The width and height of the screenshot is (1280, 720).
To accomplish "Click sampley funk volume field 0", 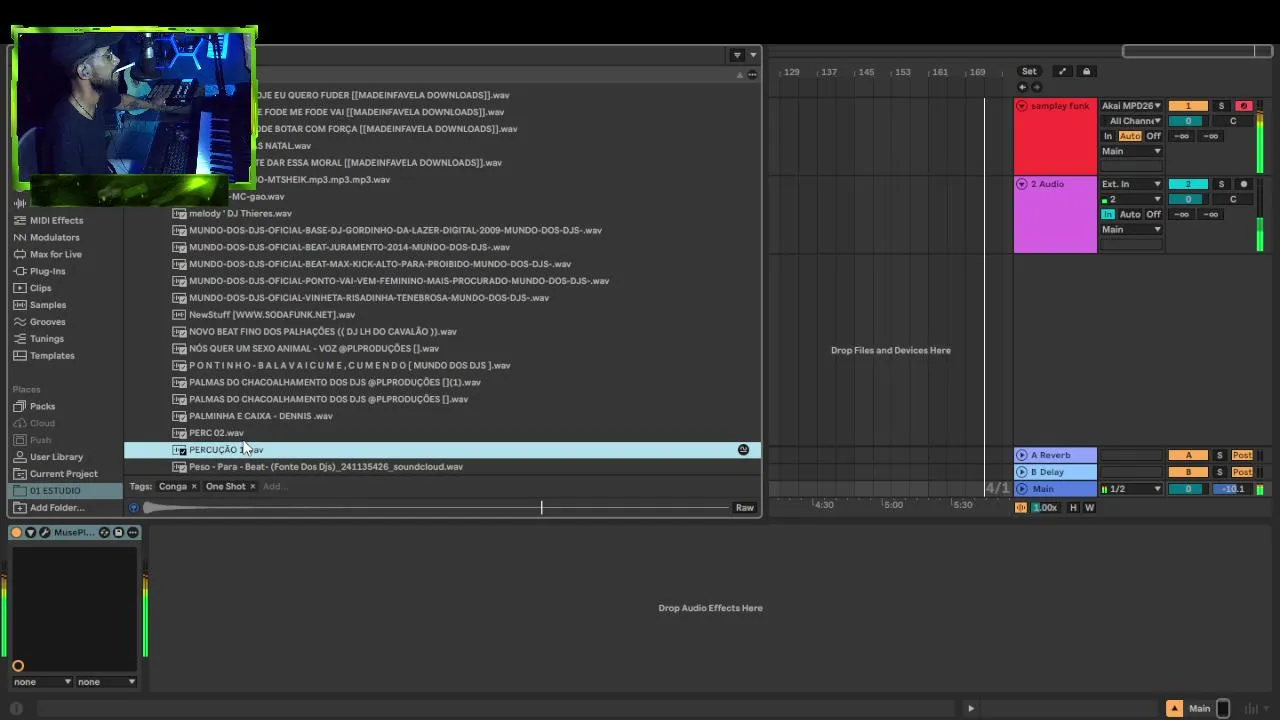I will [x=1188, y=121].
